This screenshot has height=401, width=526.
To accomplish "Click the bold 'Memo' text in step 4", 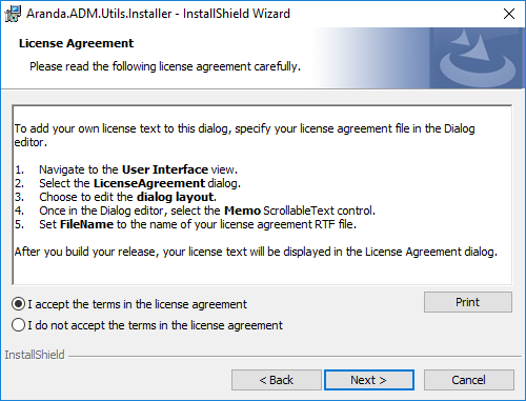I will coord(242,210).
